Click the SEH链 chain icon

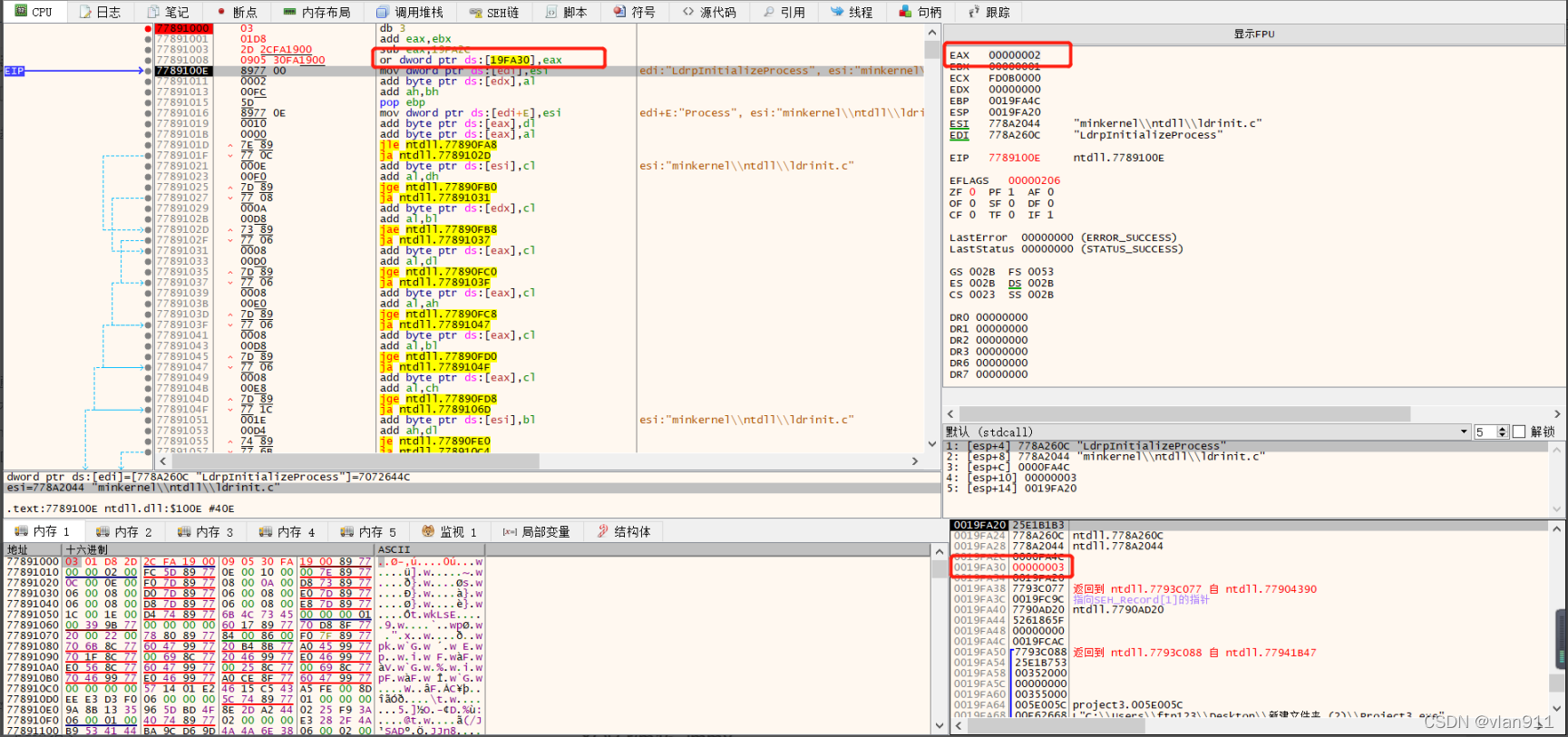tap(476, 13)
